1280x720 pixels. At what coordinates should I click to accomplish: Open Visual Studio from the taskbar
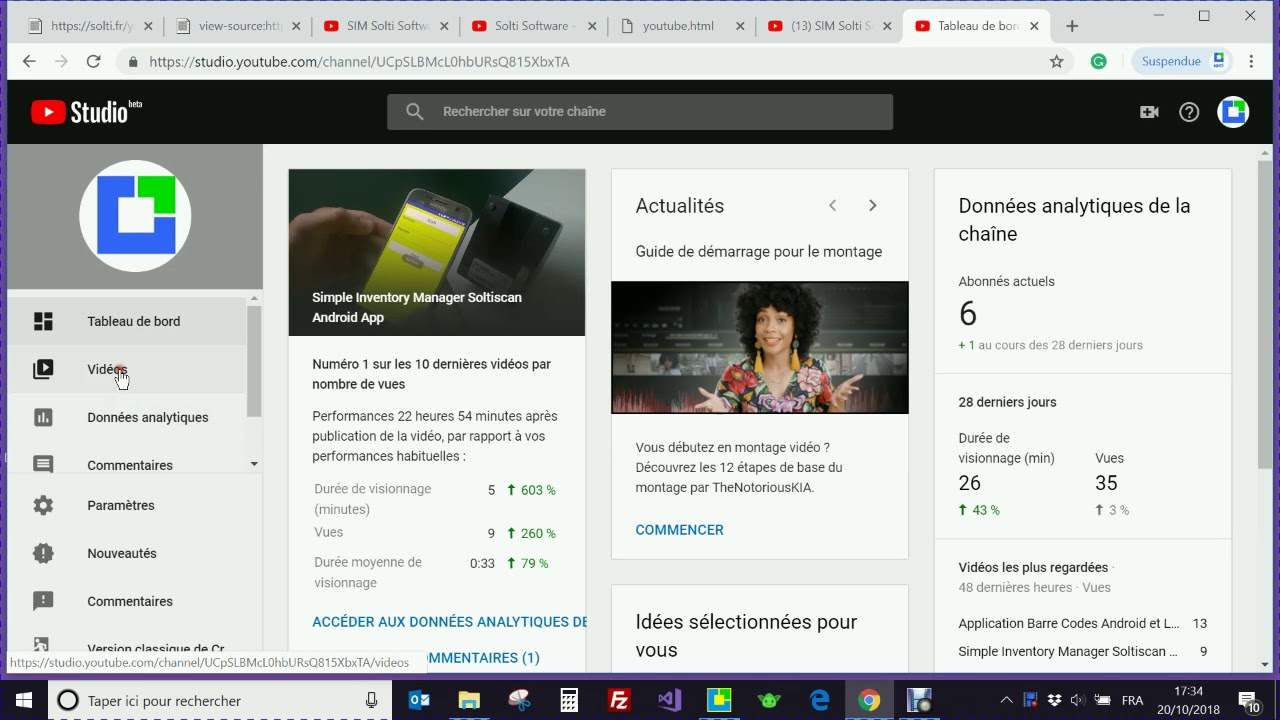click(x=669, y=700)
